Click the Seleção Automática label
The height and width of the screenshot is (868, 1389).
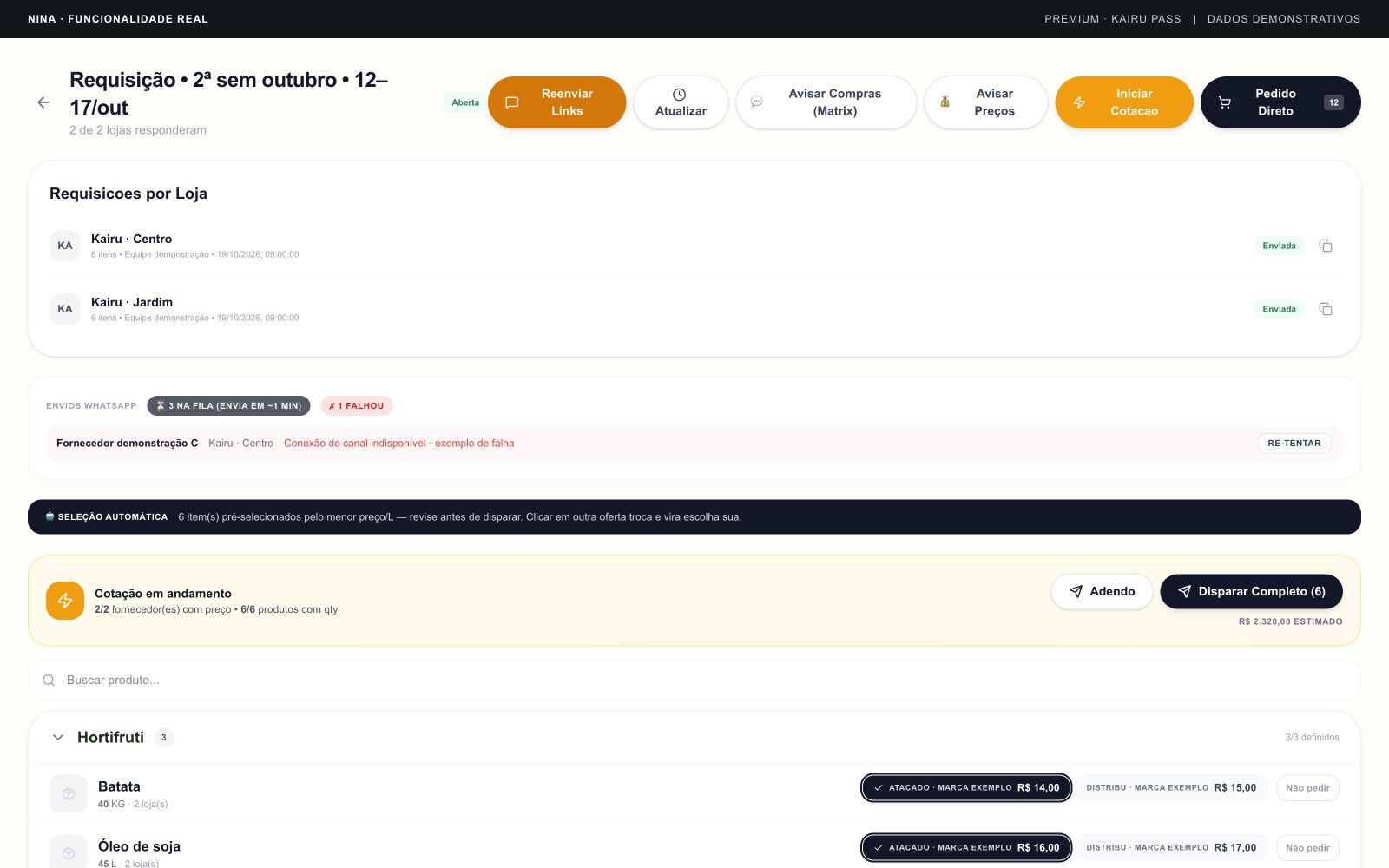coord(107,516)
